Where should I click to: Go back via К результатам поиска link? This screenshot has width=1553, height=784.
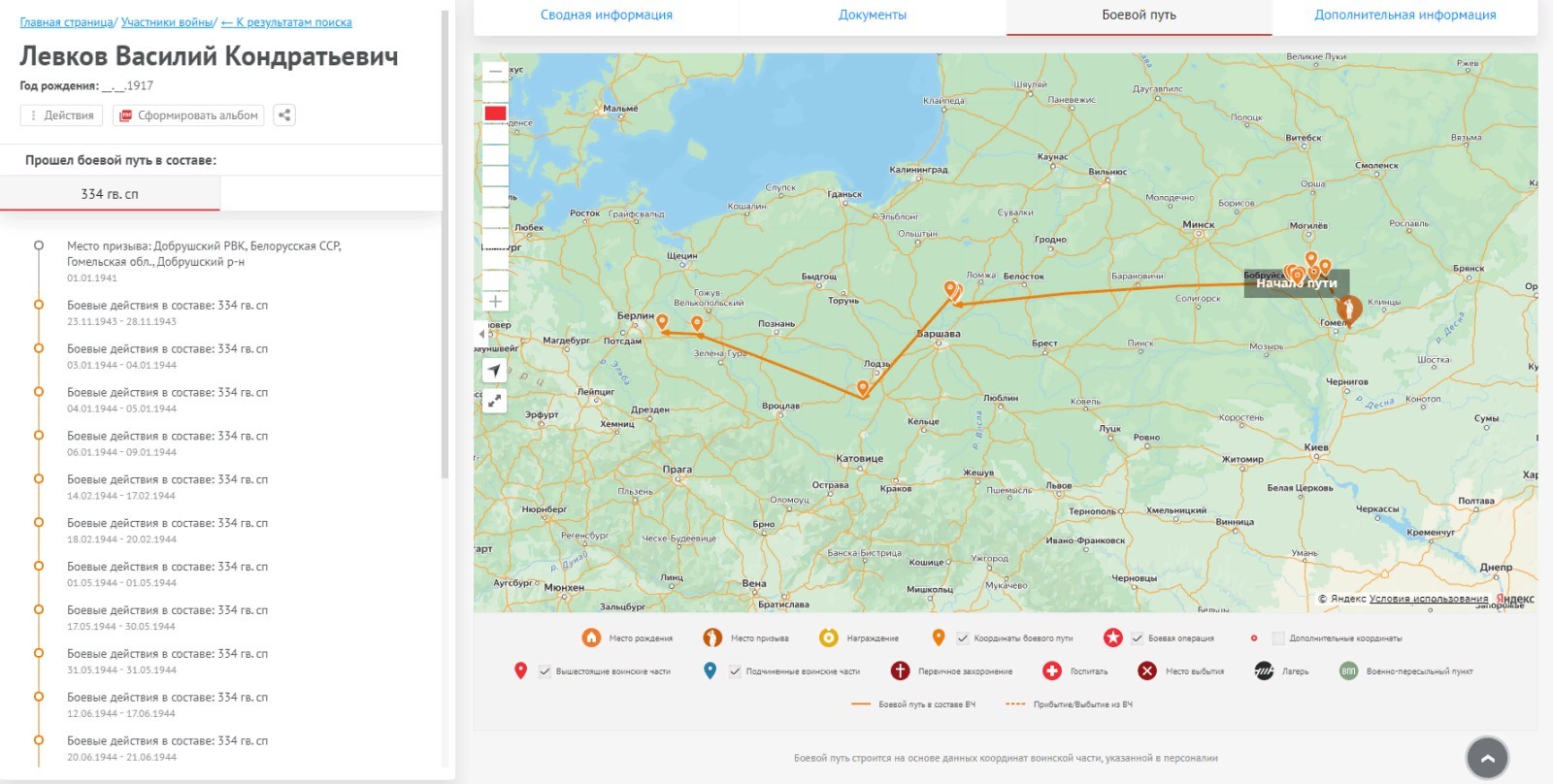pos(286,22)
